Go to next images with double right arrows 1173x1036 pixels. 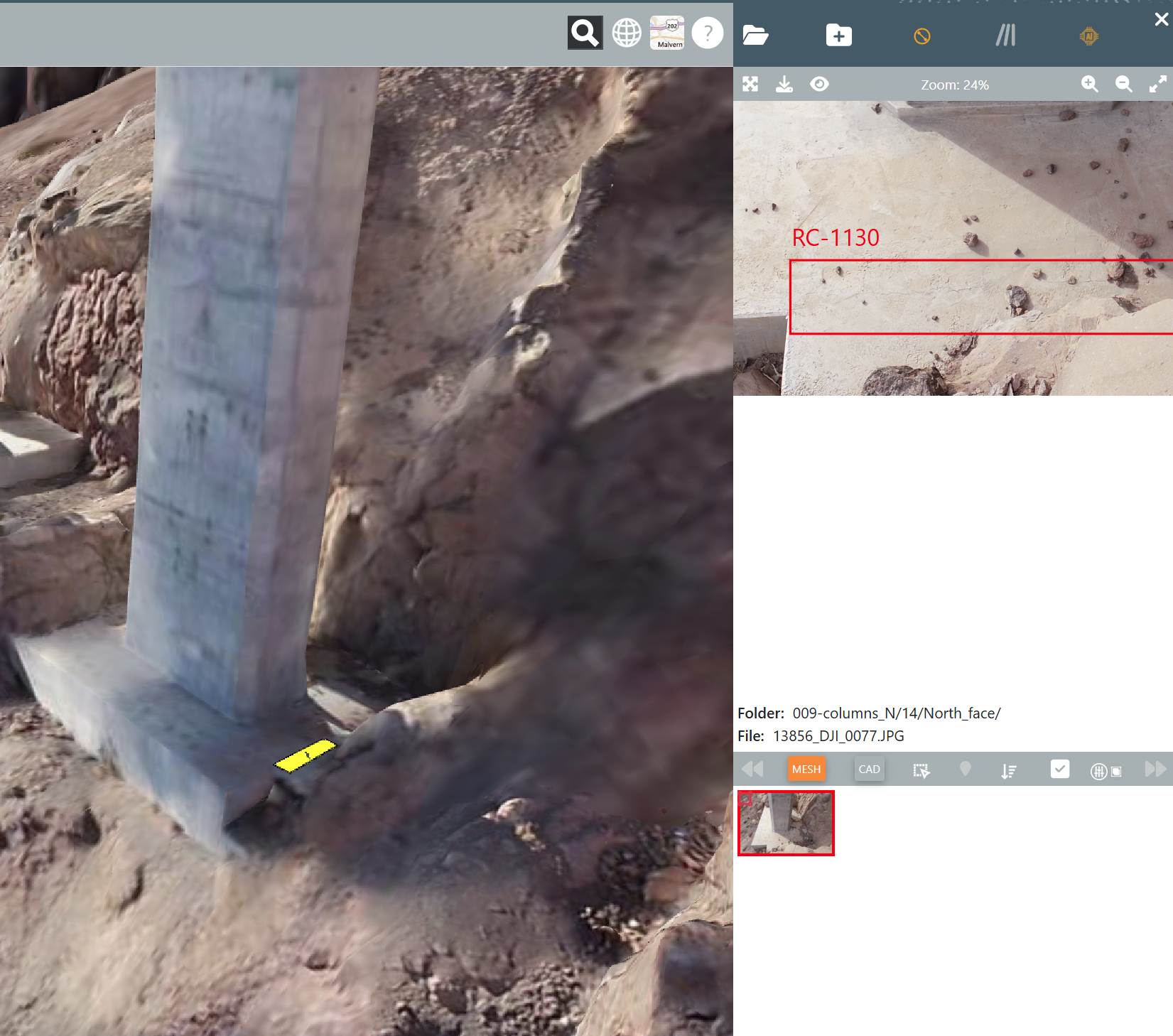(x=1156, y=769)
